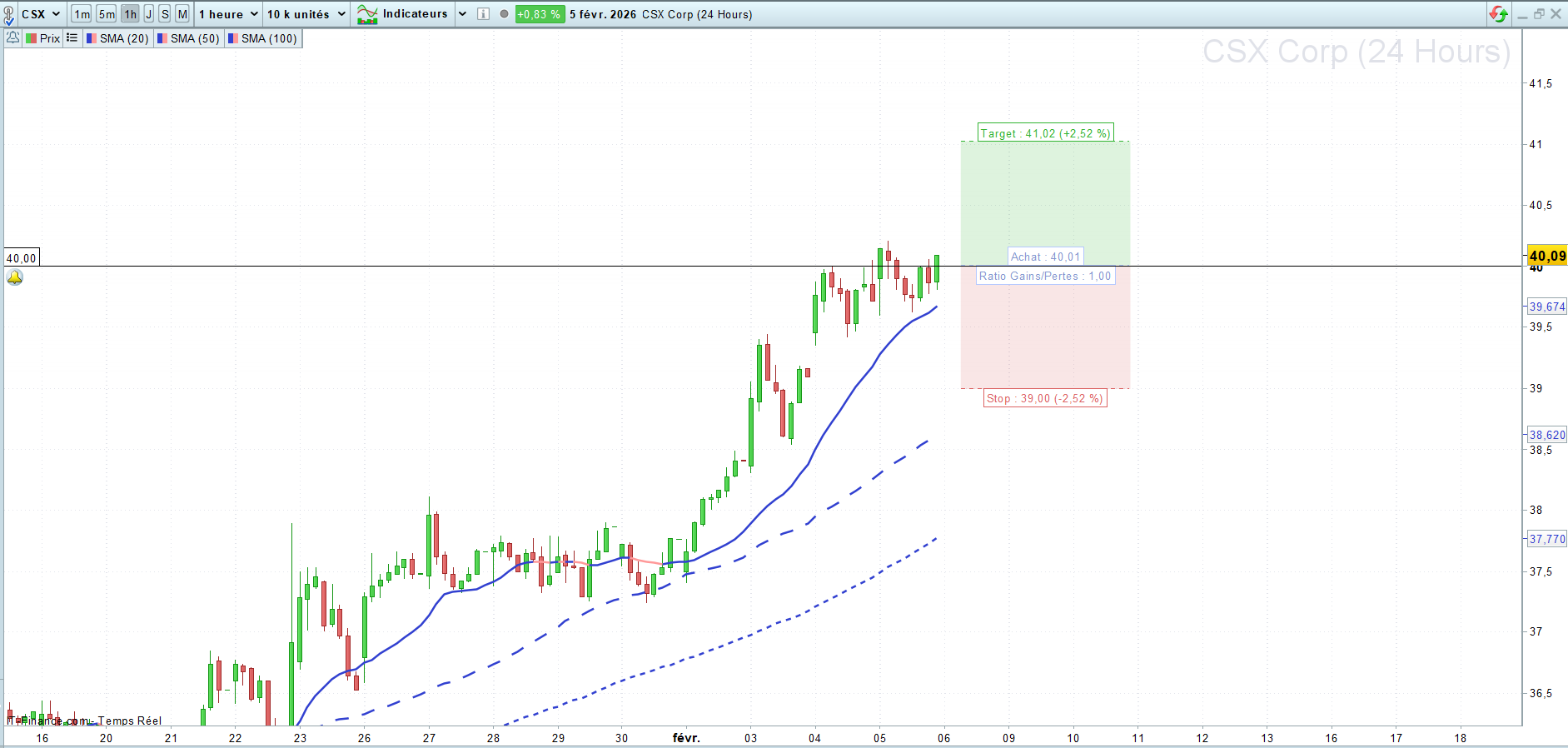Click the Stop : 39,00 label
This screenshot has height=748, width=1568.
pos(1045,398)
